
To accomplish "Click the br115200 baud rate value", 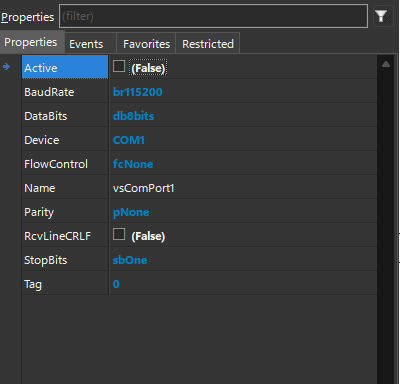I will (x=138, y=92).
